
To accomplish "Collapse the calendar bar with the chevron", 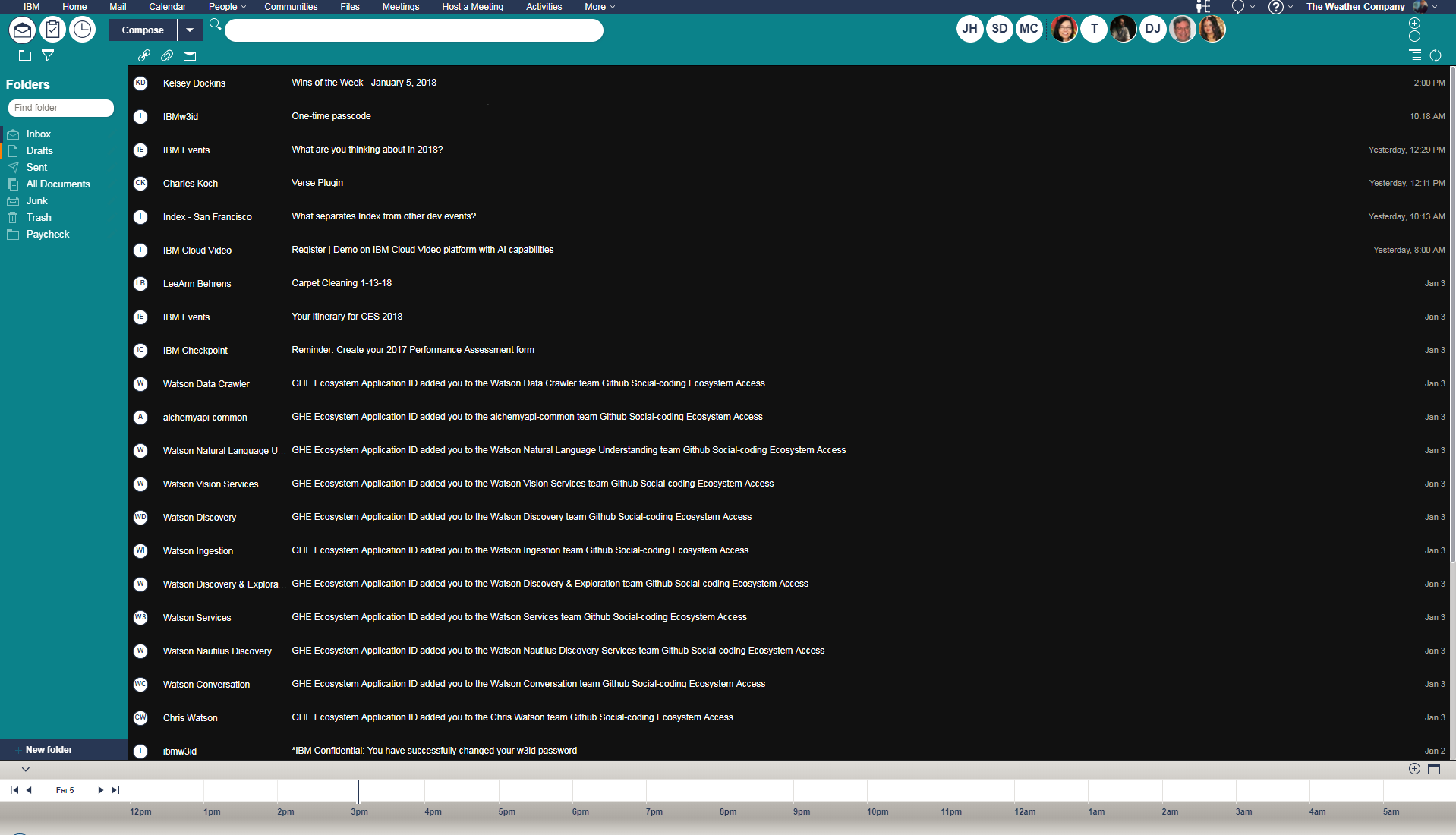I will pos(26,769).
